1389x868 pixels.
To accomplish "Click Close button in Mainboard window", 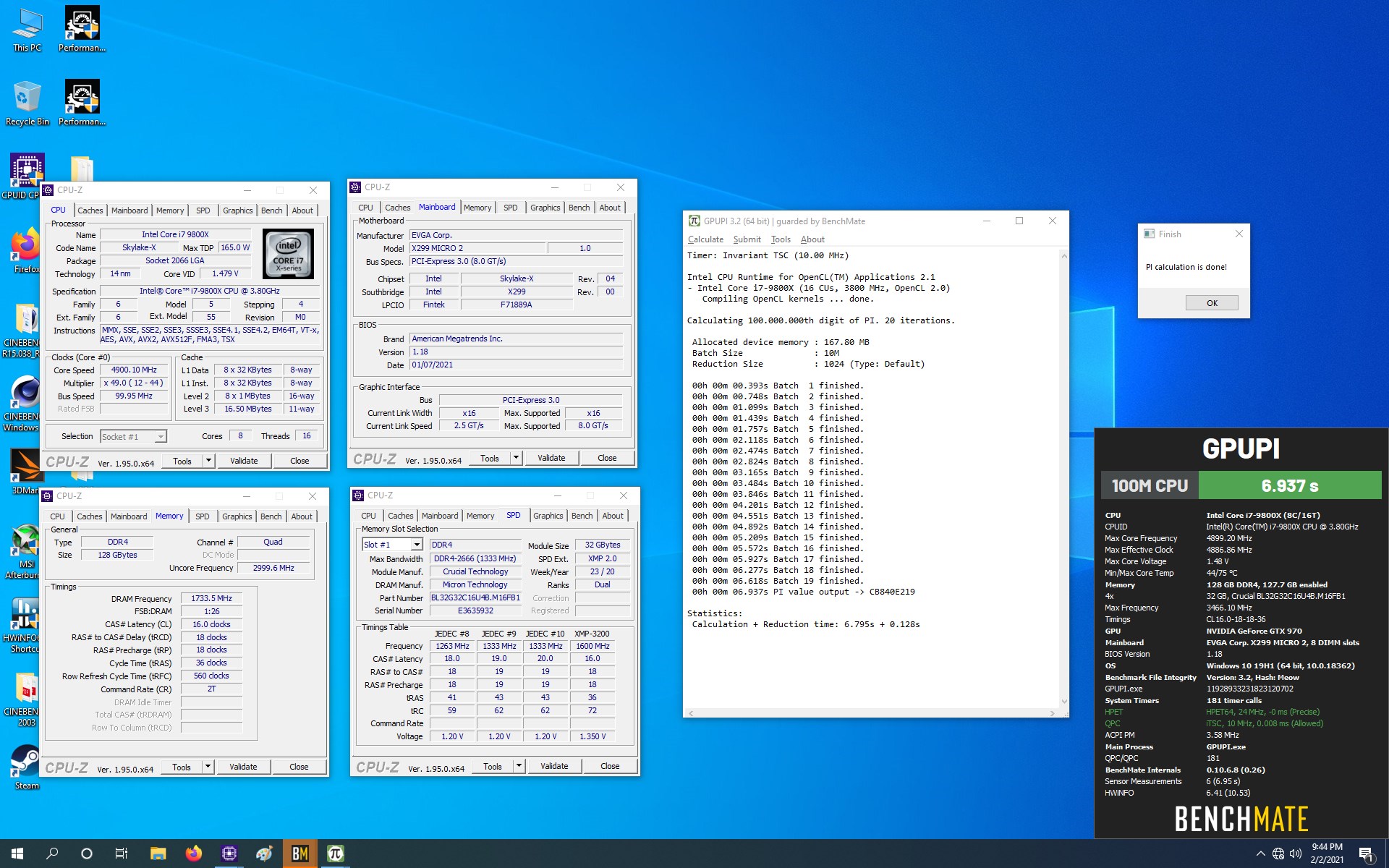I will 607,458.
